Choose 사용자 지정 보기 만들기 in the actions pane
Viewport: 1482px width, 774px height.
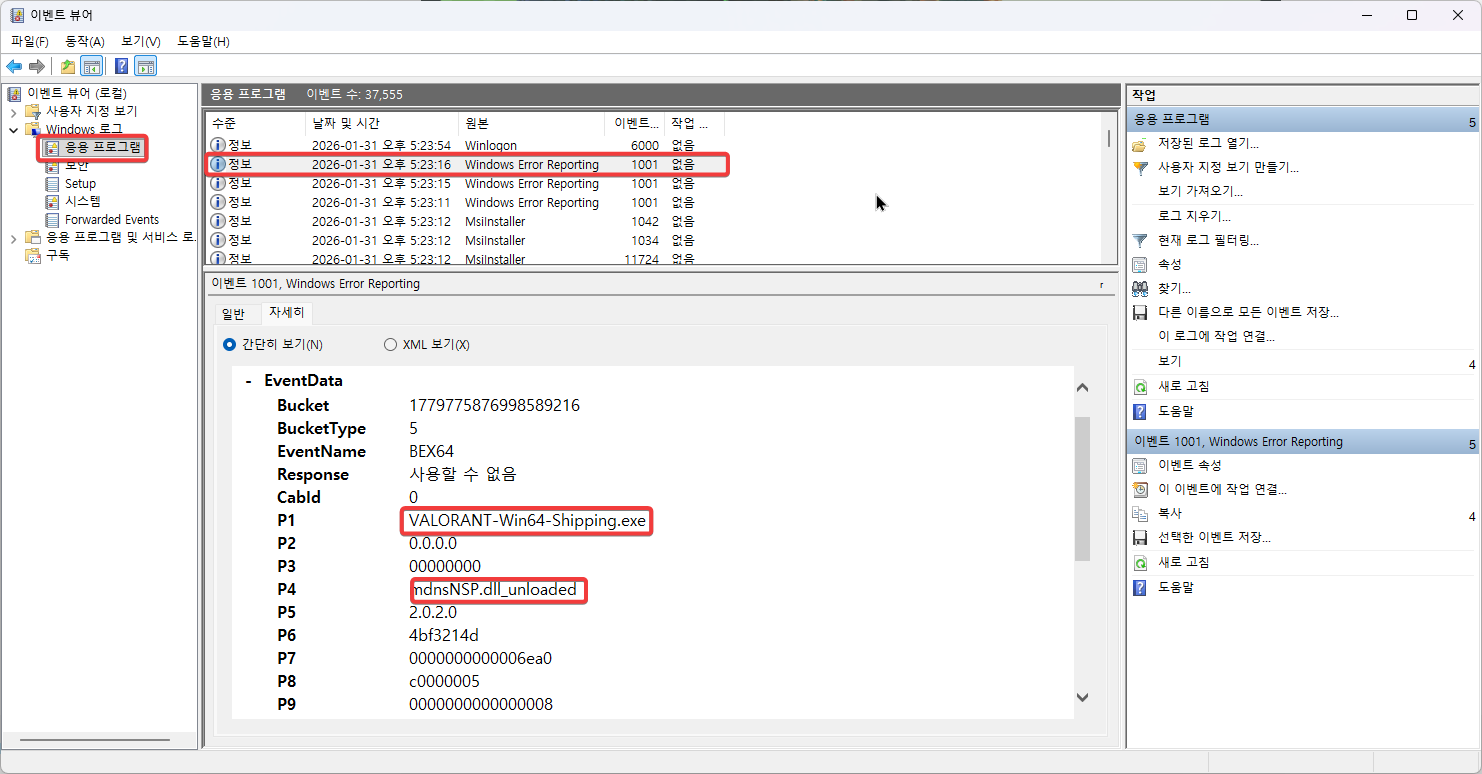tap(1228, 168)
